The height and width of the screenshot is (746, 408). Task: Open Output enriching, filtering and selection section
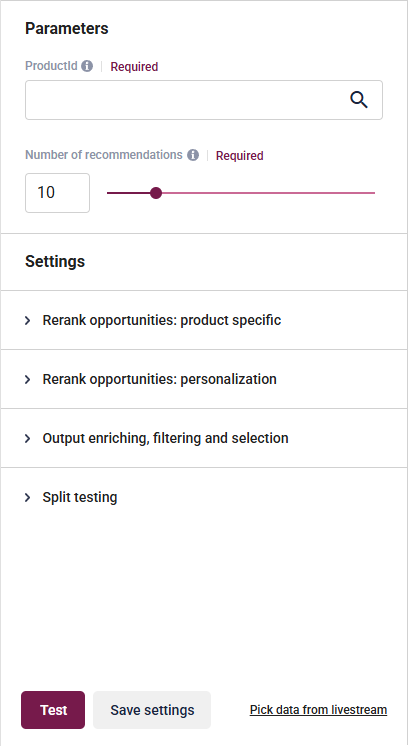pos(204,438)
